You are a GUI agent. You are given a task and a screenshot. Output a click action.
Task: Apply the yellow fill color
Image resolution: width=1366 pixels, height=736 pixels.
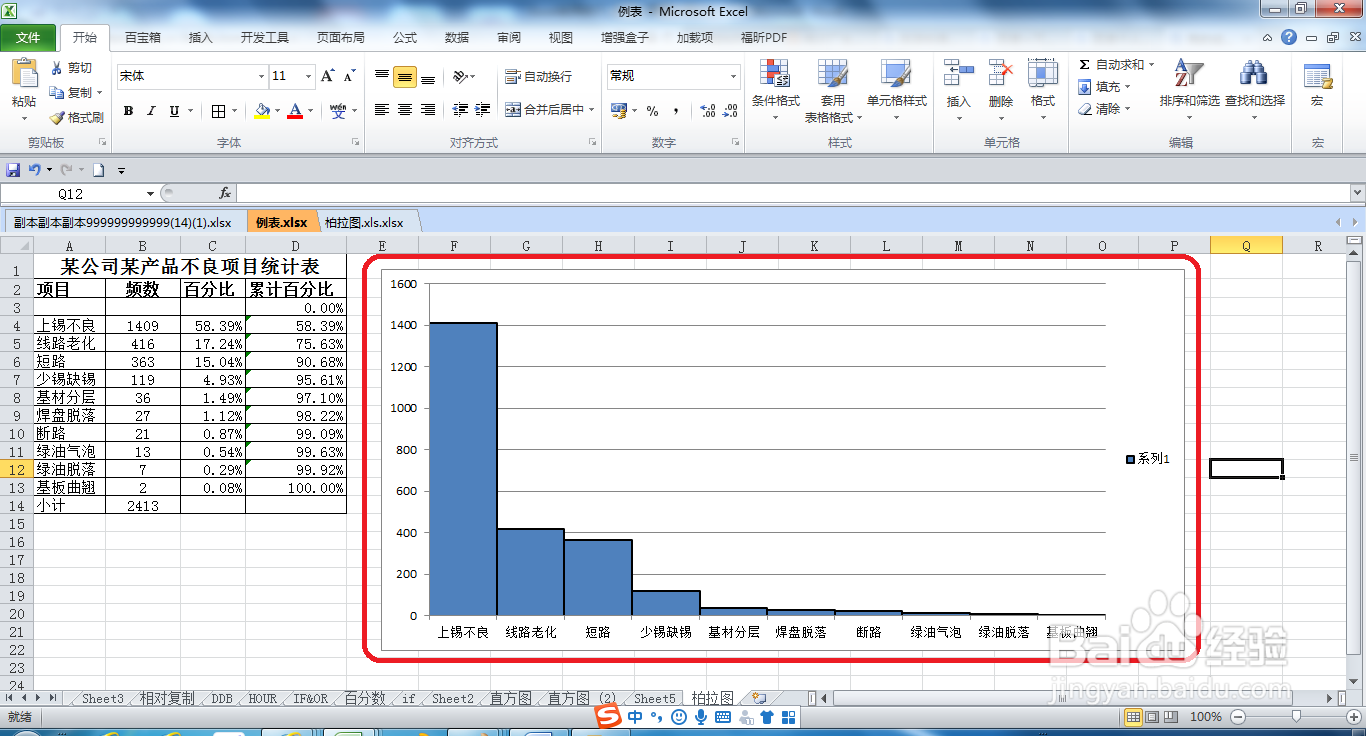262,111
